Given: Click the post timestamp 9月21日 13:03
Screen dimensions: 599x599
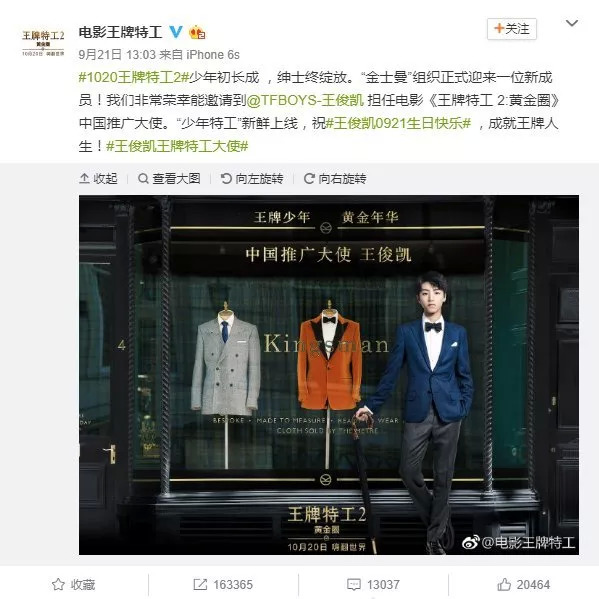Looking at the screenshot, I should tap(117, 55).
